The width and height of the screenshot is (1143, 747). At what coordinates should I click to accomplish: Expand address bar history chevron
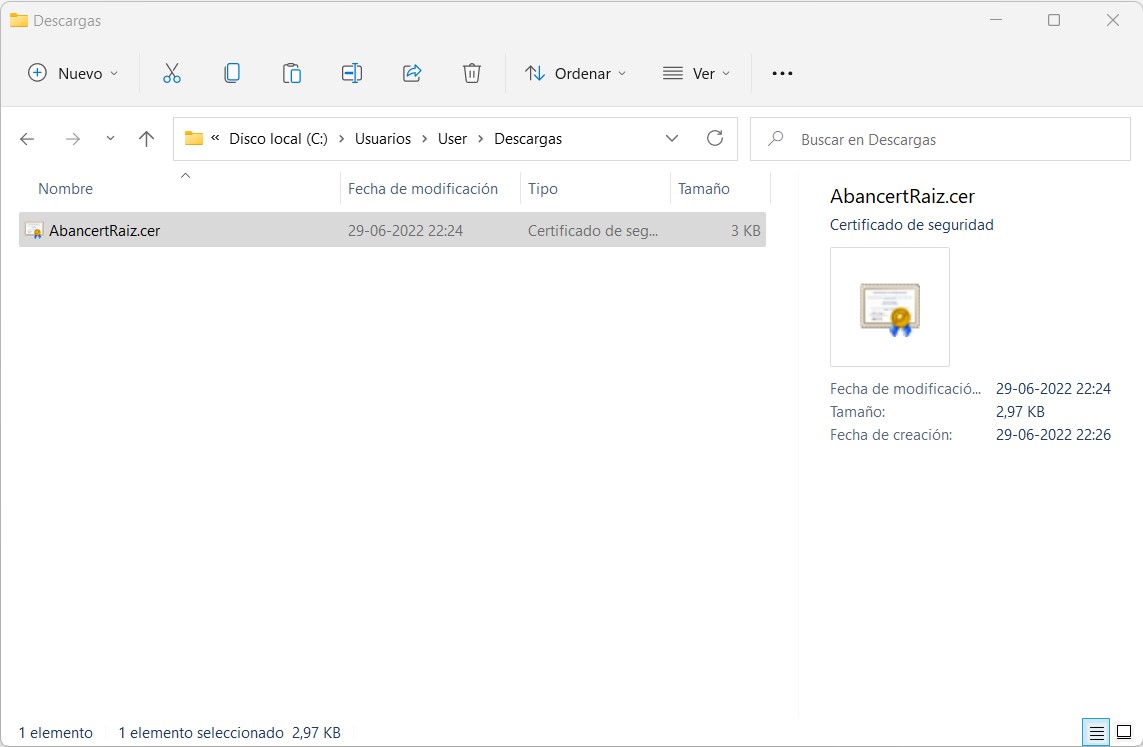672,139
